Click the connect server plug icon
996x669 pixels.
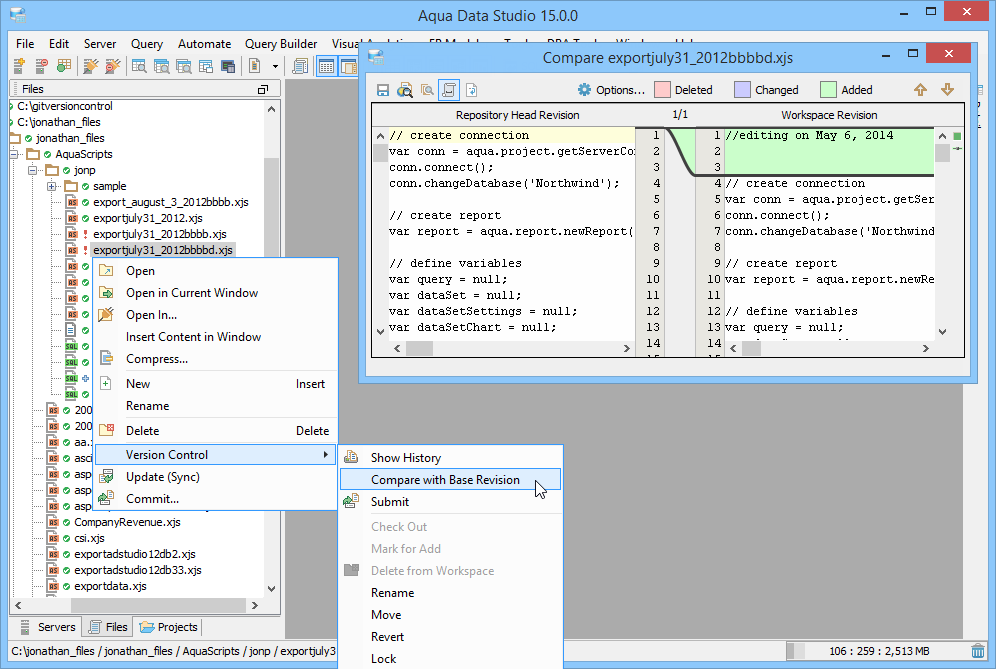click(91, 65)
